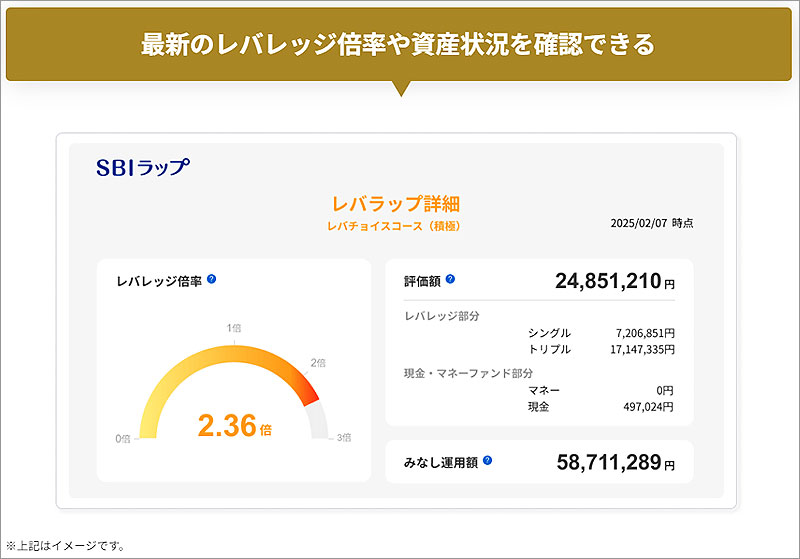Click the 2025/02/07 時点 date text
This screenshot has width=800, height=559.
[651, 223]
